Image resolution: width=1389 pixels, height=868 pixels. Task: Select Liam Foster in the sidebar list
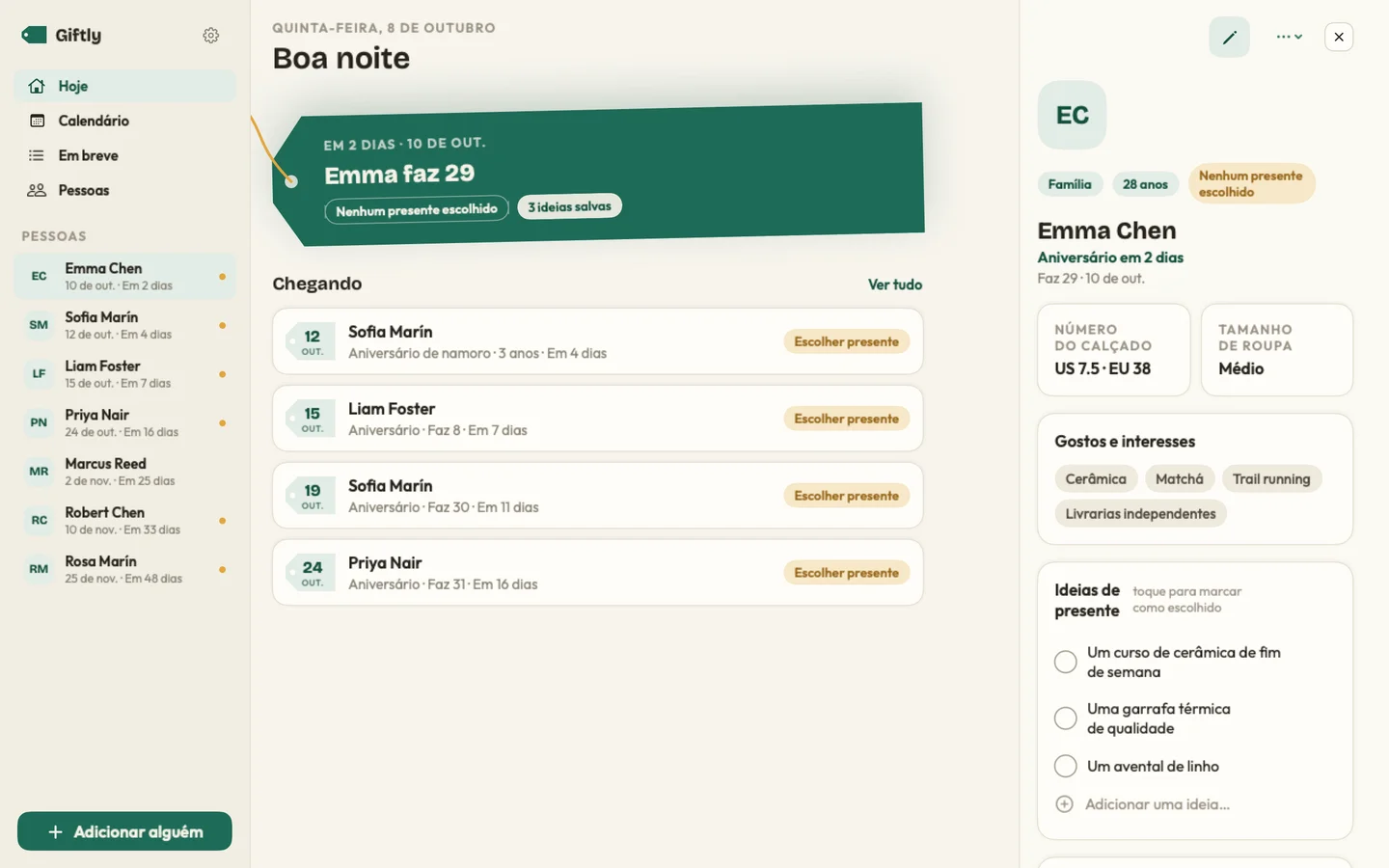(125, 374)
